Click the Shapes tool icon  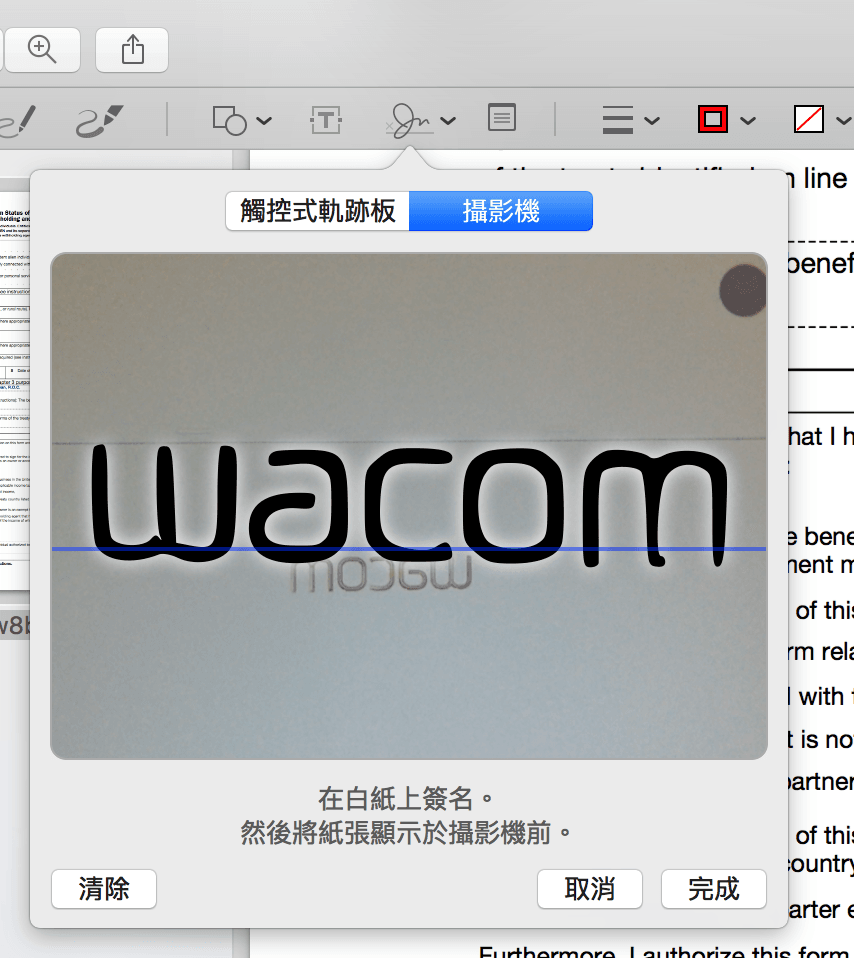229,120
